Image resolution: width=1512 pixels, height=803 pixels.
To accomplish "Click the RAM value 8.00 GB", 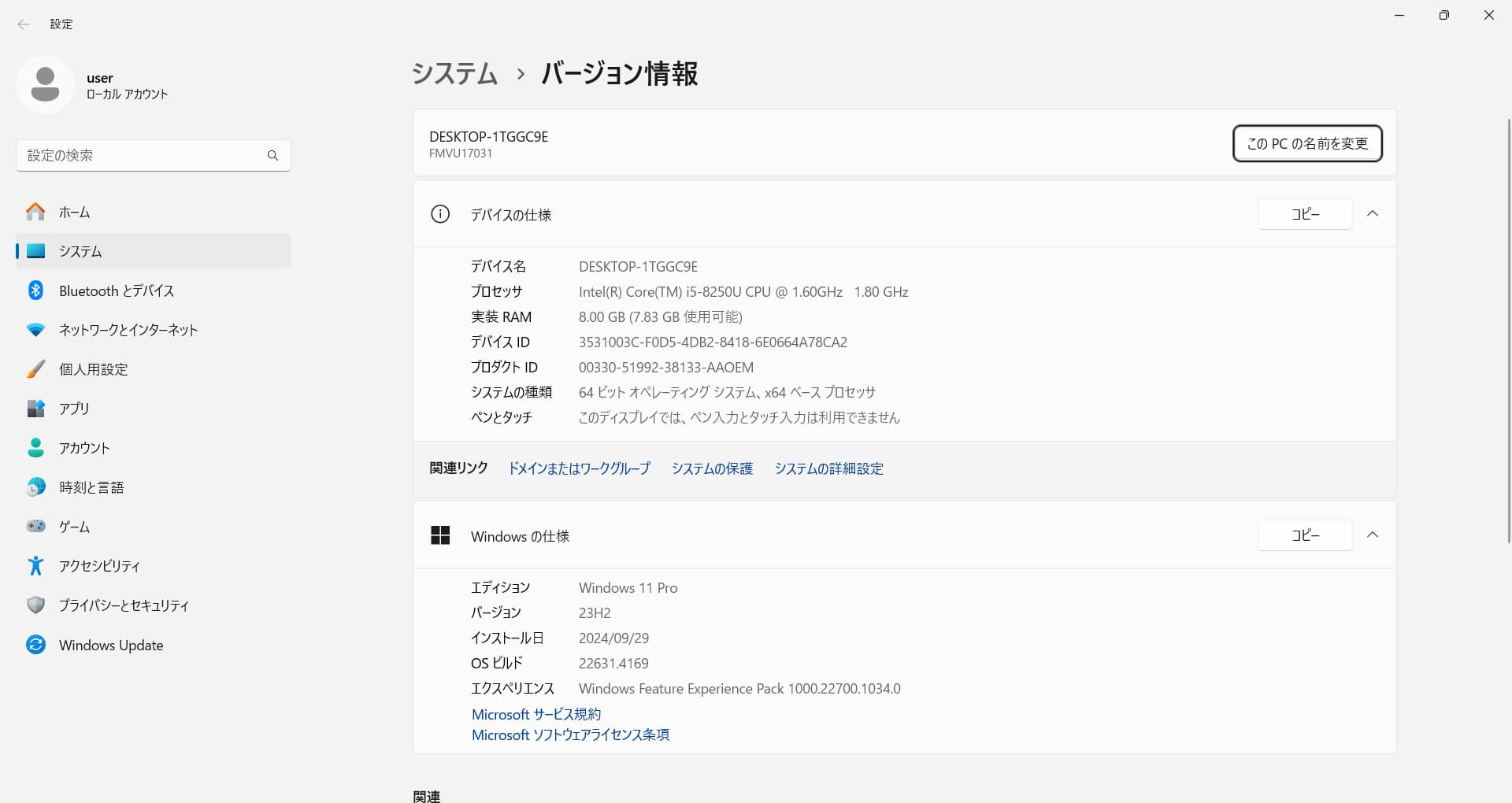I will point(660,316).
